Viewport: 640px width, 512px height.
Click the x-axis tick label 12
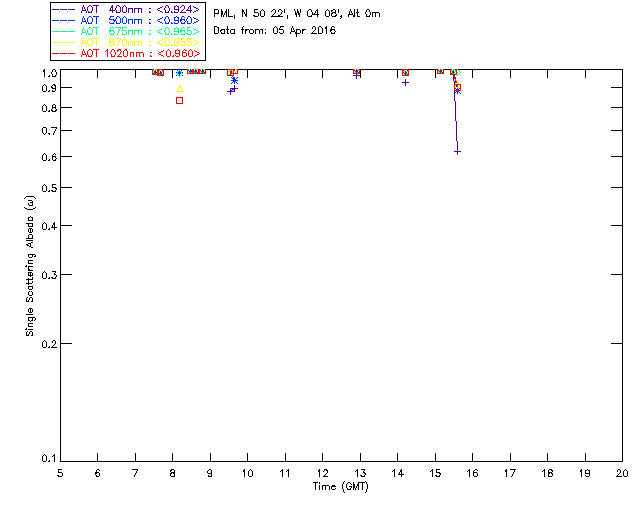coord(322,473)
